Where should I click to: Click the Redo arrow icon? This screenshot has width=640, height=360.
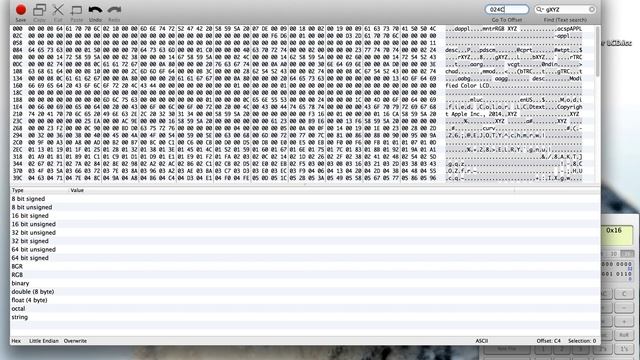pyautogui.click(x=114, y=10)
